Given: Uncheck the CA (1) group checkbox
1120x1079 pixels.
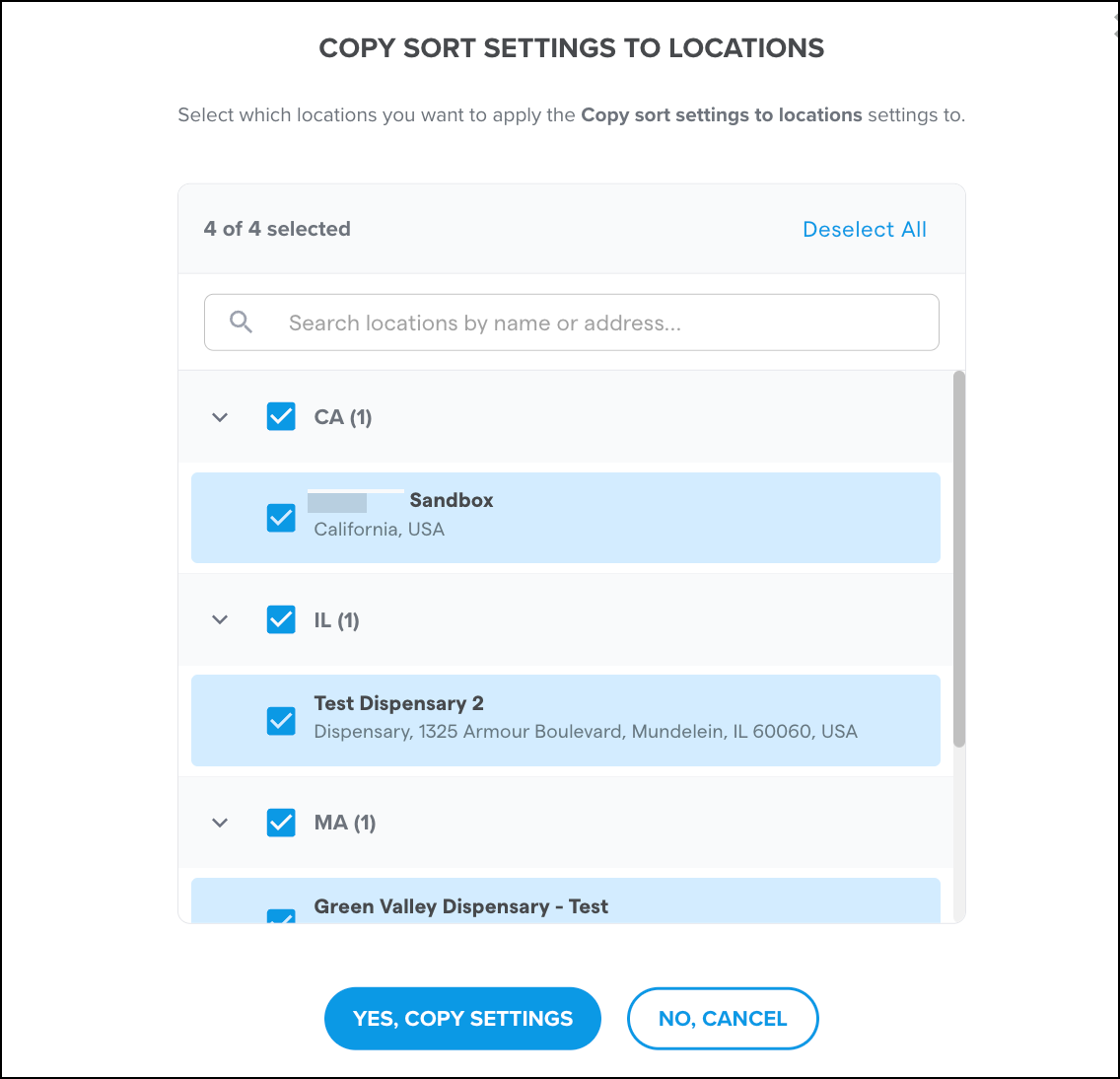Looking at the screenshot, I should [x=281, y=416].
